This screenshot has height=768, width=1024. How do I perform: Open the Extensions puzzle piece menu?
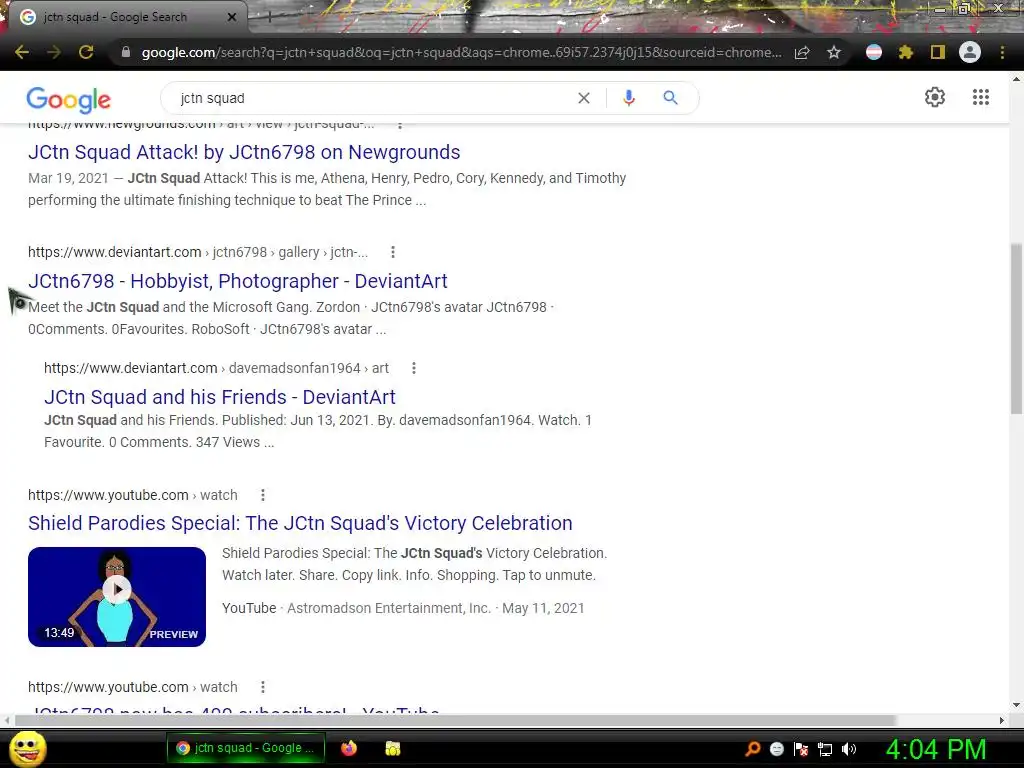click(x=906, y=52)
